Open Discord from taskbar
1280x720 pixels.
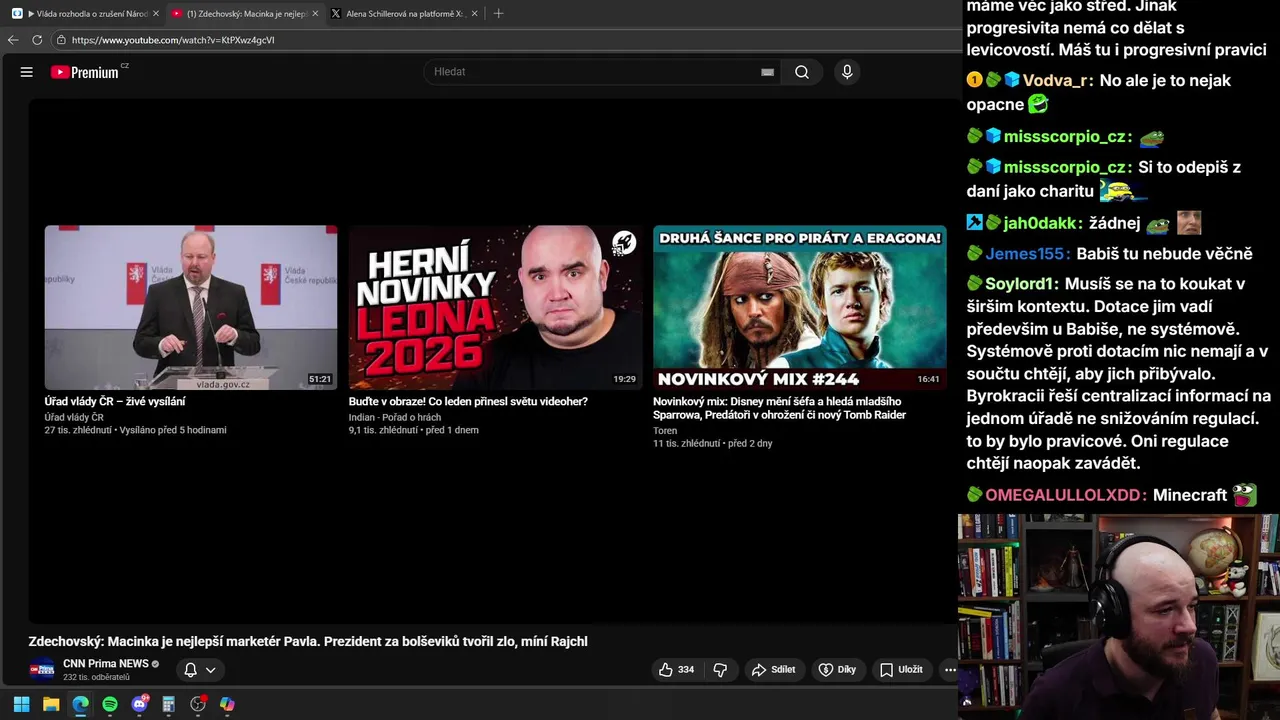tap(139, 704)
